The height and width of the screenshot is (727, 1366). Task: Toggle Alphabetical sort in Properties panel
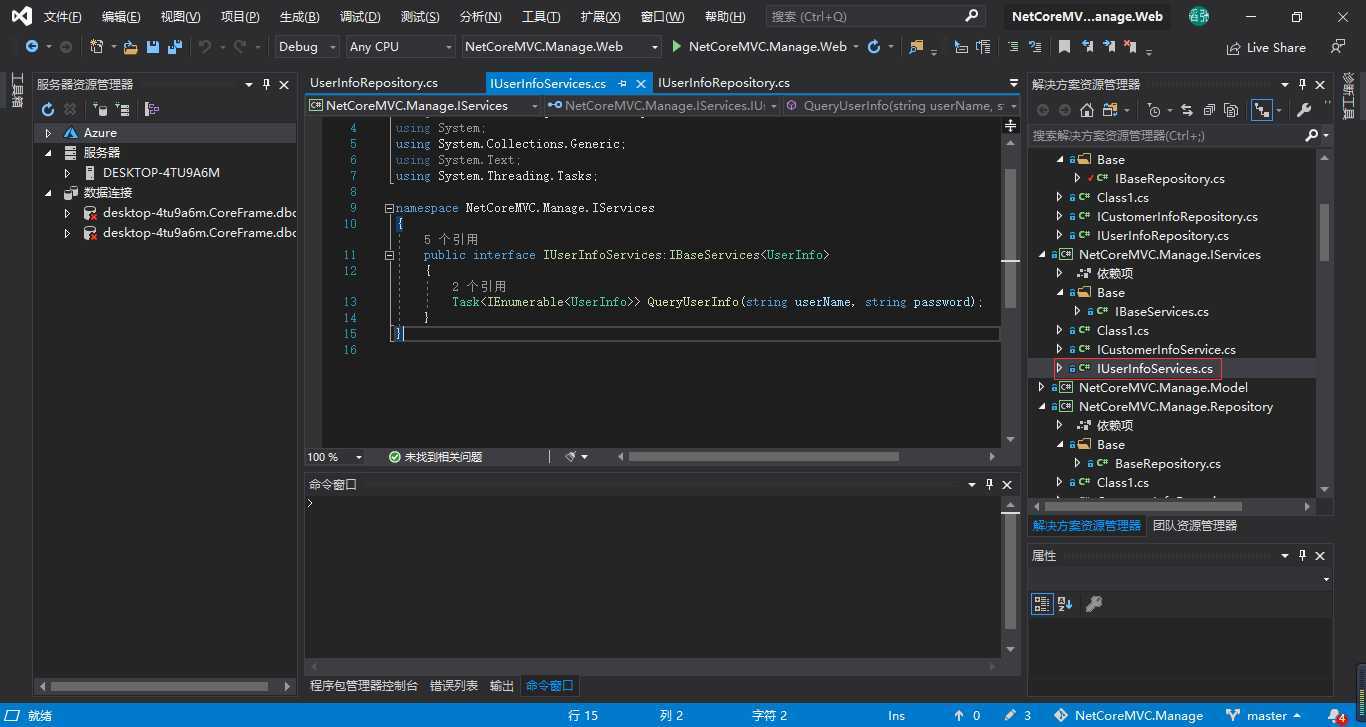[1065, 603]
